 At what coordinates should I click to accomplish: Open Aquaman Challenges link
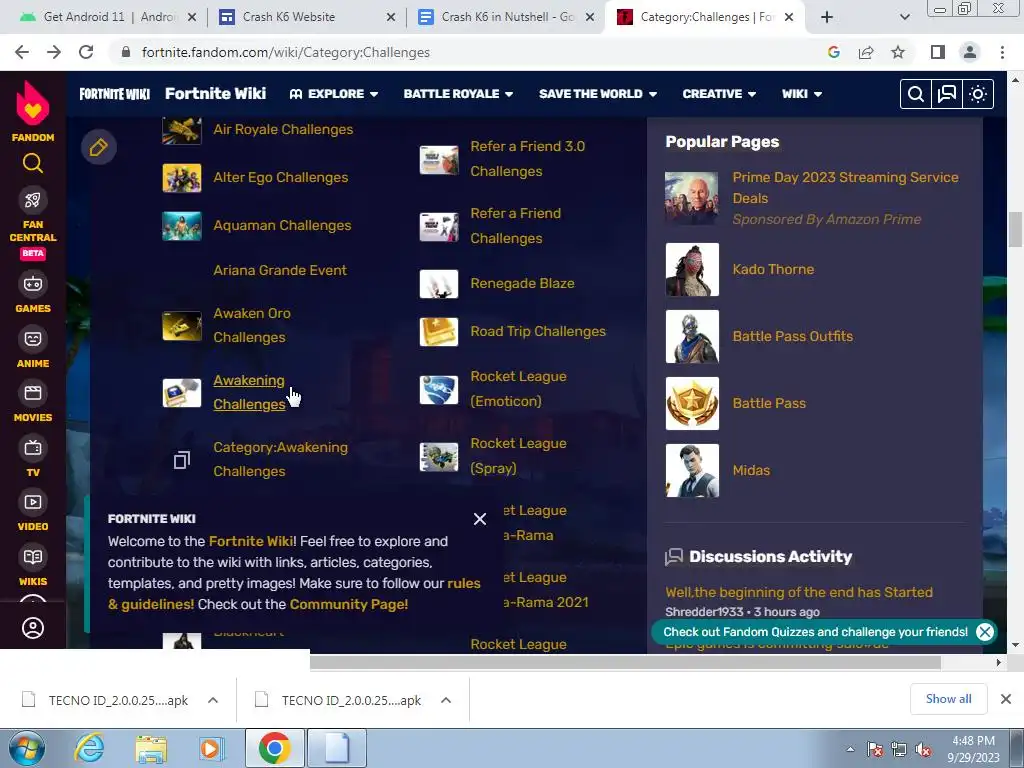click(282, 225)
